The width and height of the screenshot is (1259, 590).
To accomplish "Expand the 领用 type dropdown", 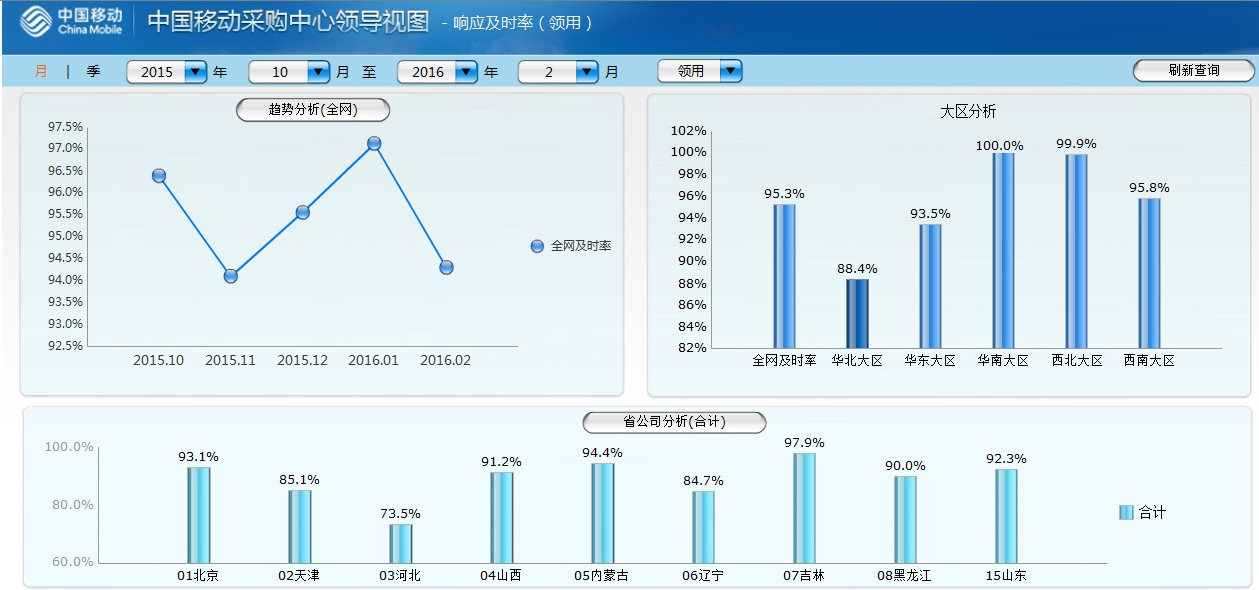I will [730, 71].
